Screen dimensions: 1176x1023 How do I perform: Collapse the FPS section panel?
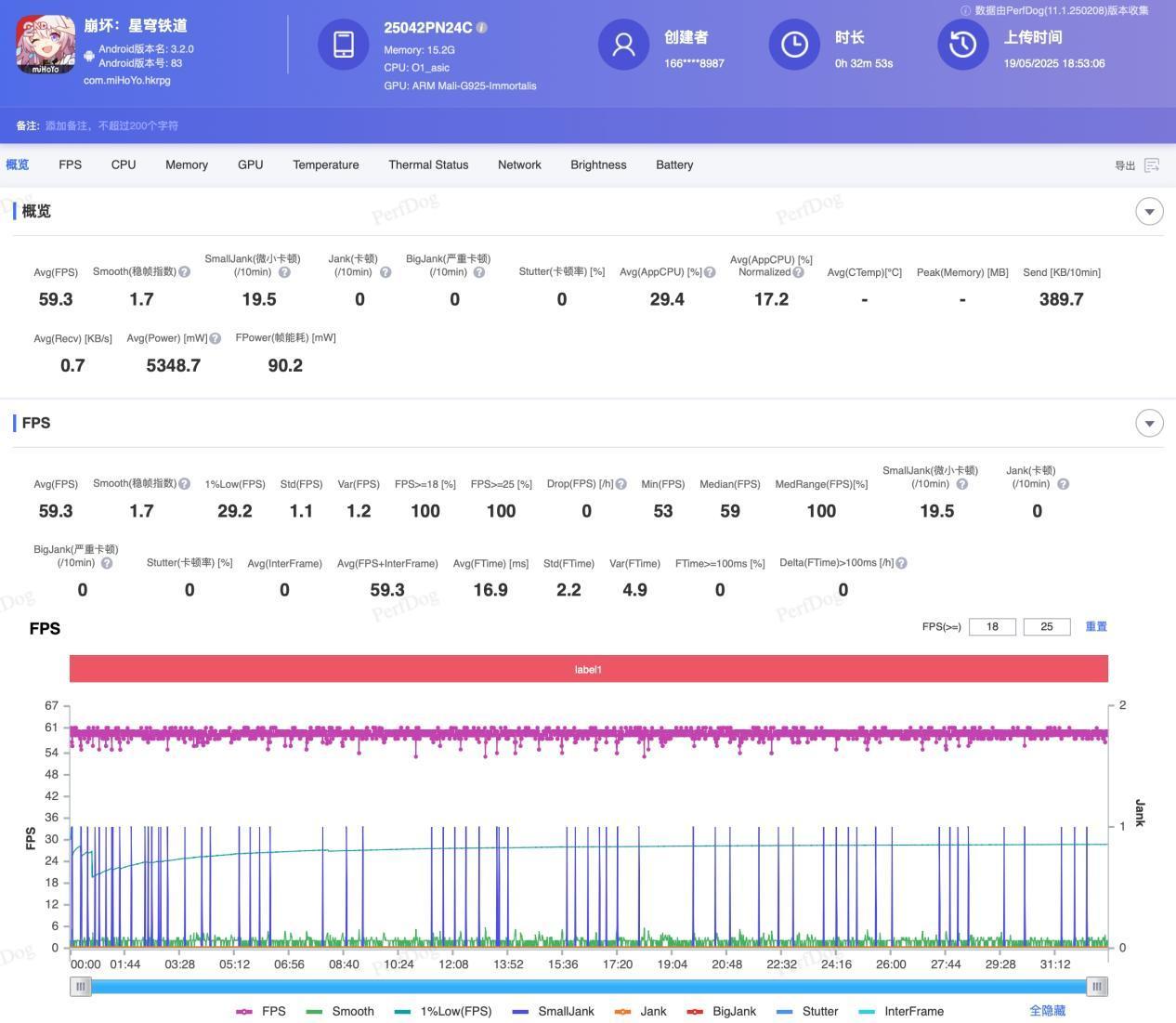[1149, 423]
